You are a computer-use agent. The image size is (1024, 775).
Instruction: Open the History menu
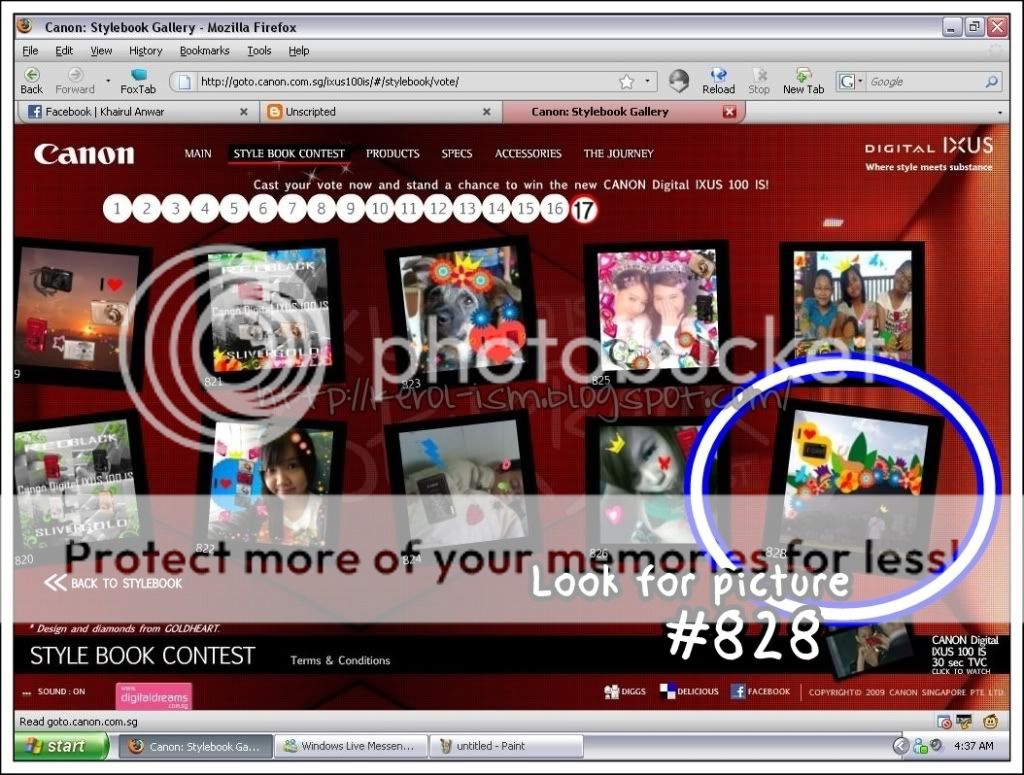(x=146, y=51)
